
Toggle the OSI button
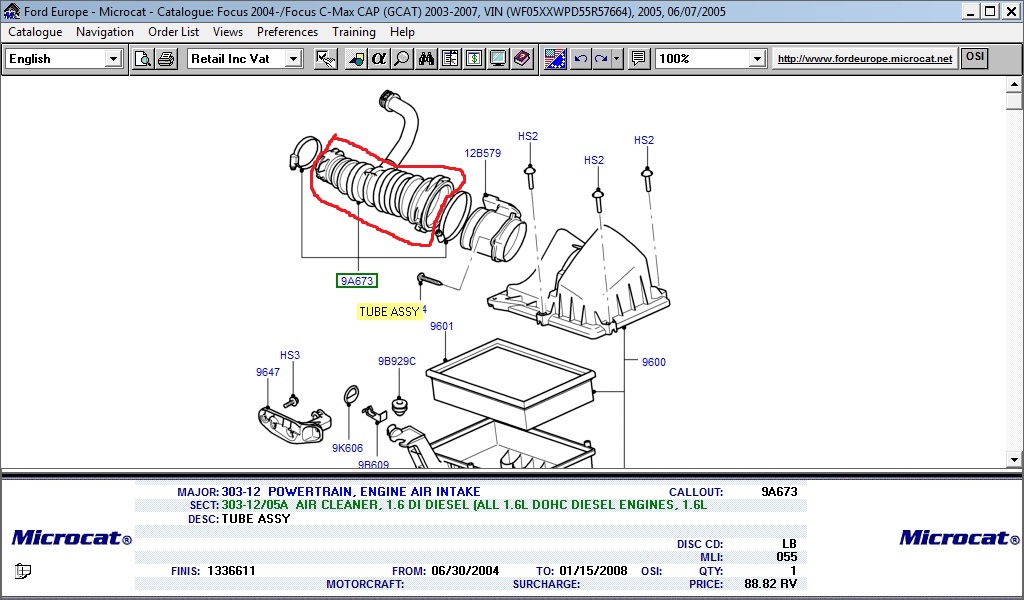pos(974,58)
